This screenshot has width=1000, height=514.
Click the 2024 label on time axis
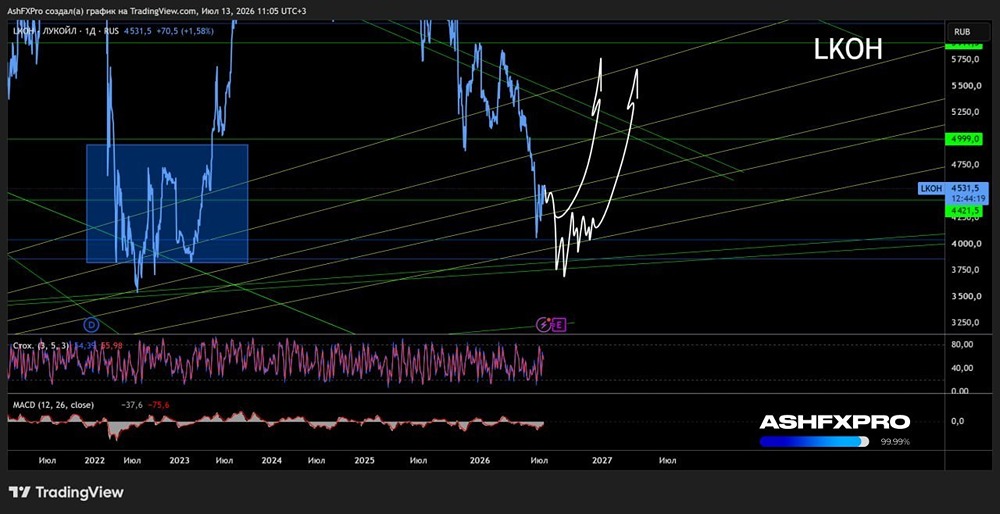[x=272, y=460]
